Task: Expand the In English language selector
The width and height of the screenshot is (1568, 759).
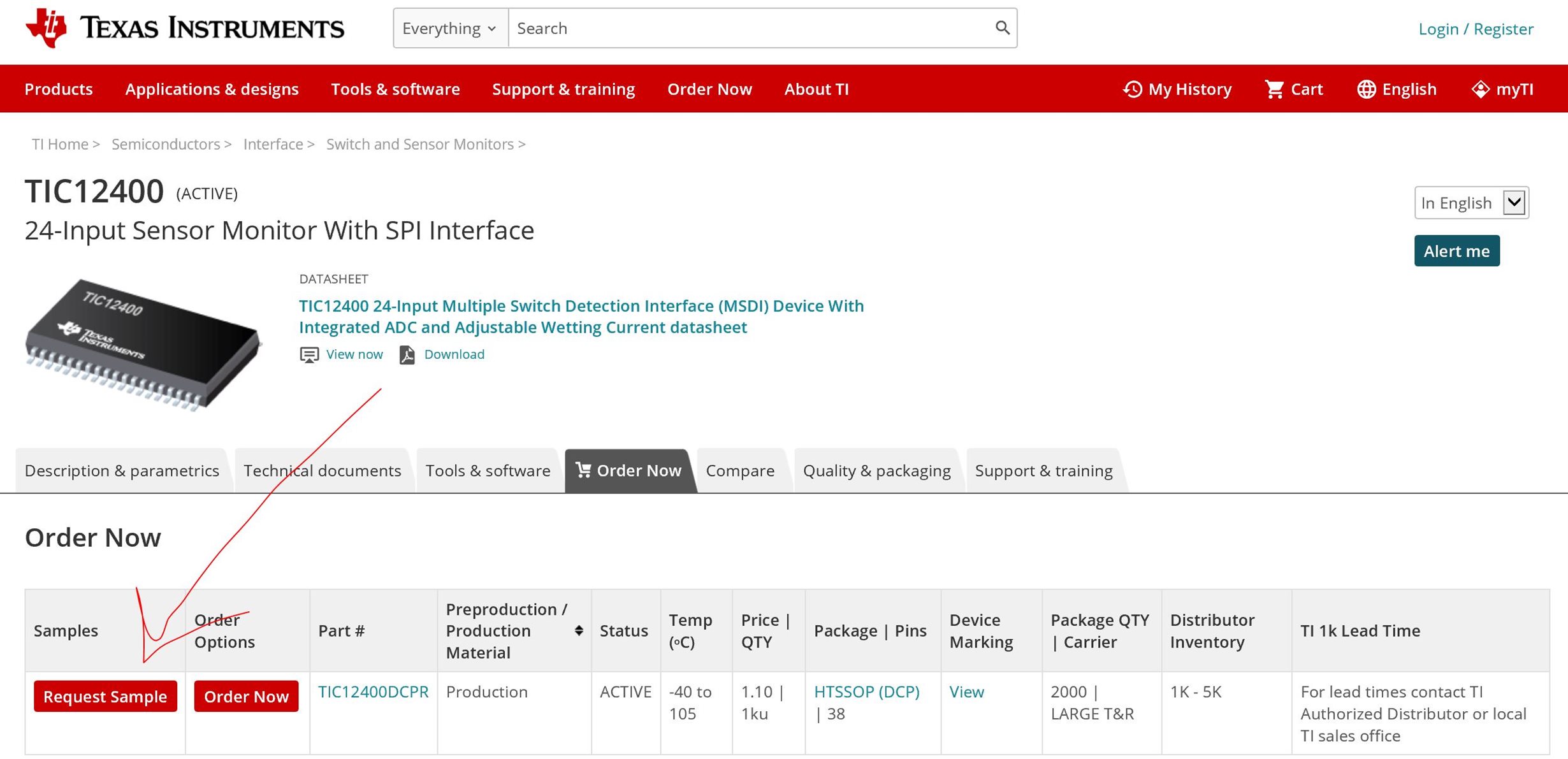Action: point(1471,203)
